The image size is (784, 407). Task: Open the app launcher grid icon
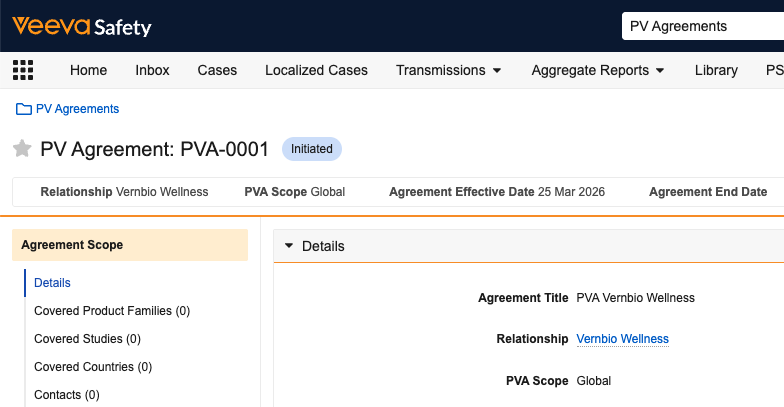(23, 70)
